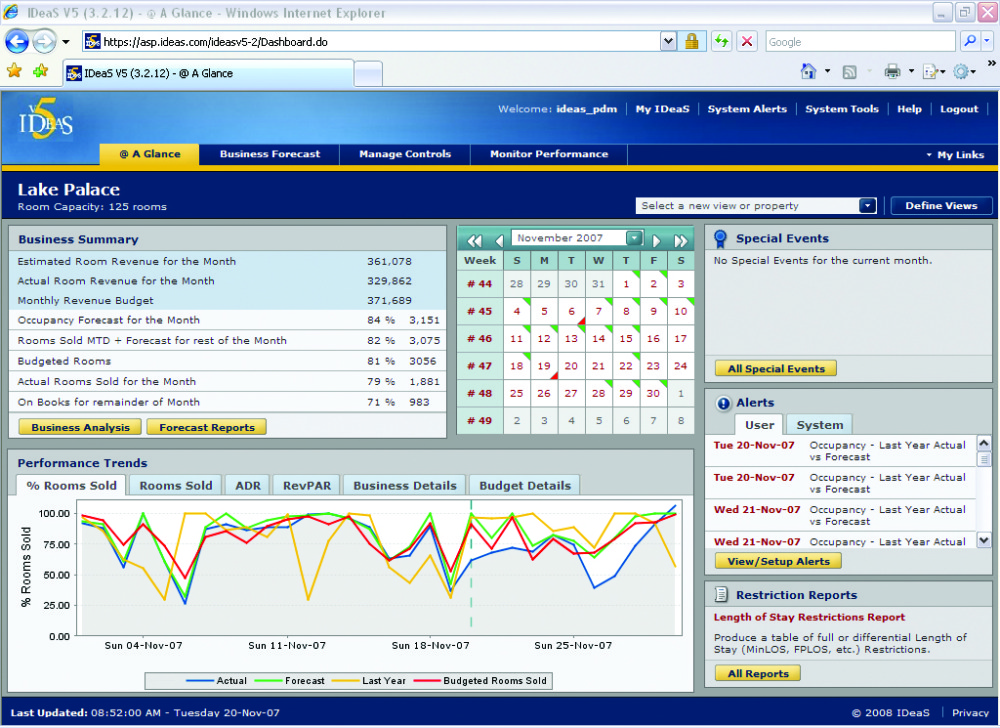Screen dimensions: 1000x728
Task: Open Length of Stay Restrictions Report link
Action: [x=809, y=617]
